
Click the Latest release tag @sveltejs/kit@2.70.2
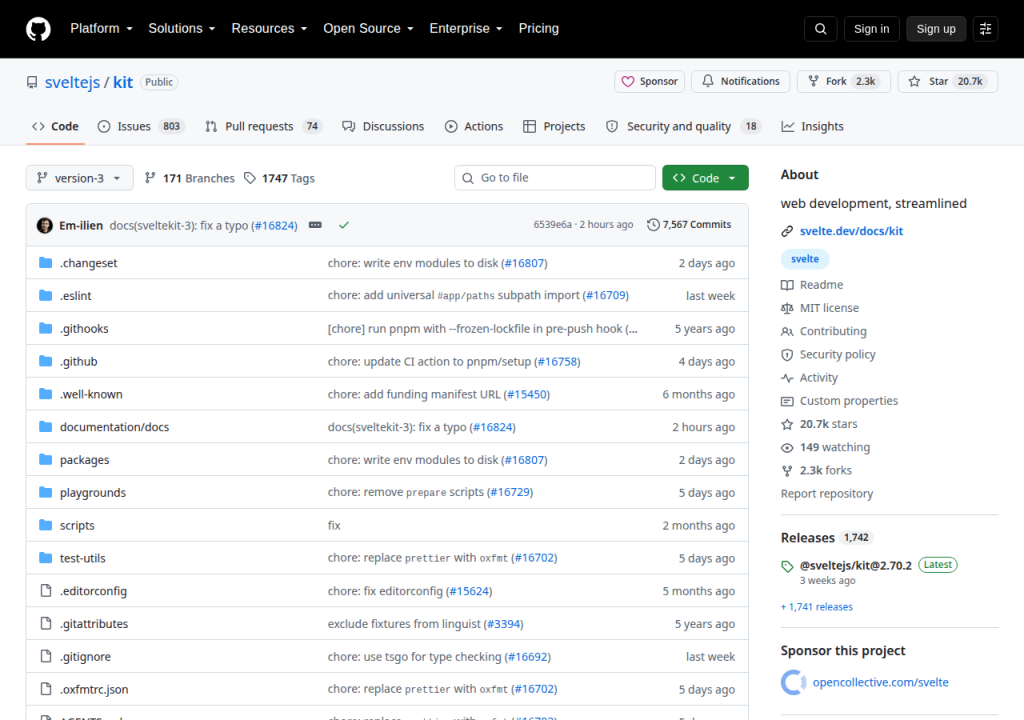tap(856, 566)
